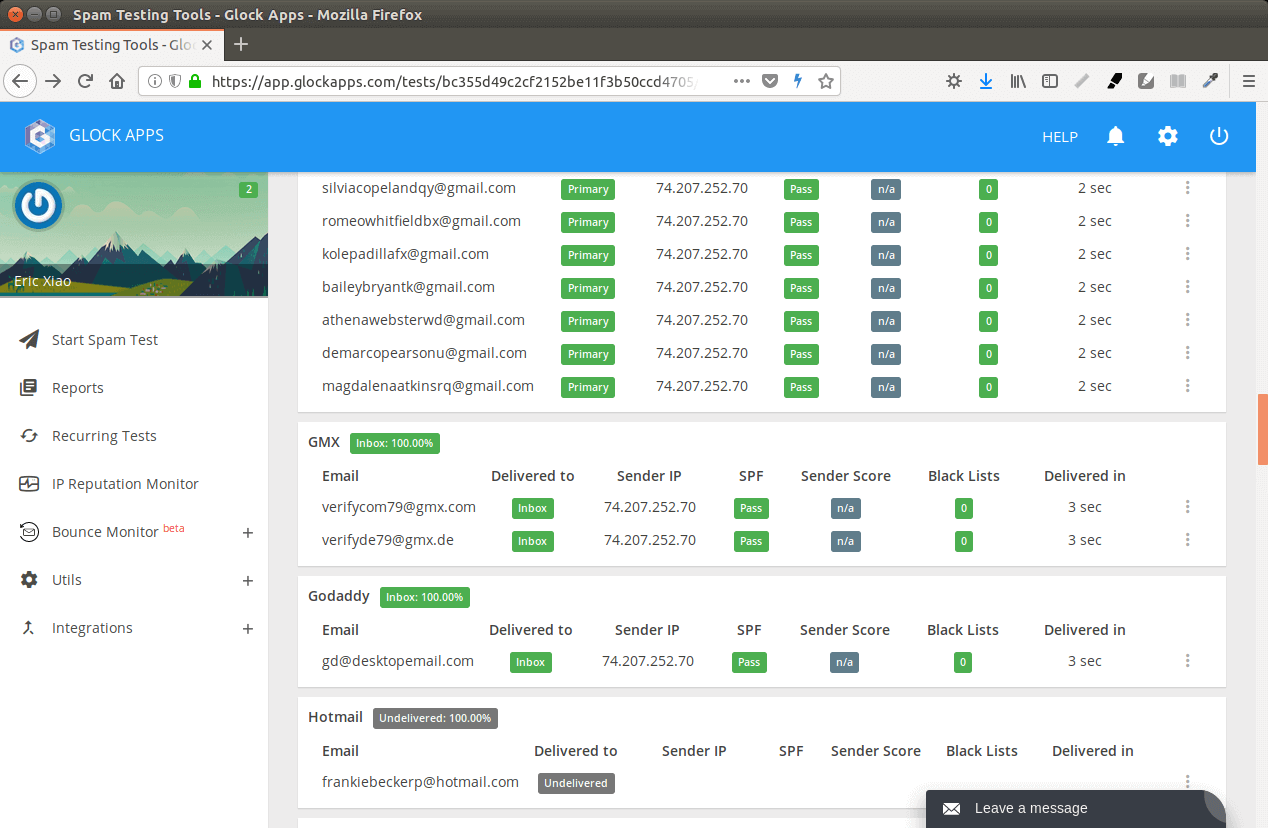Screen dimensions: 1268x828
Task: Bookmark the page with the star icon
Action: 827,81
